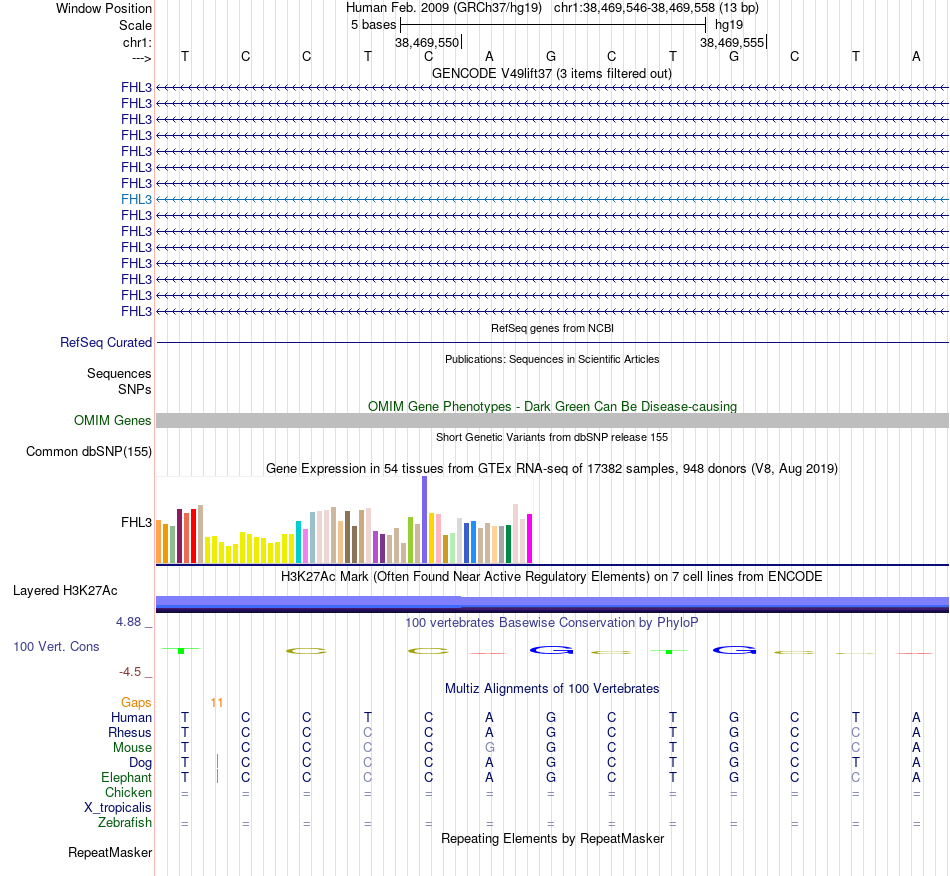This screenshot has width=950, height=876.
Task: Click the magenta GTEx expression bar
Action: [530, 539]
